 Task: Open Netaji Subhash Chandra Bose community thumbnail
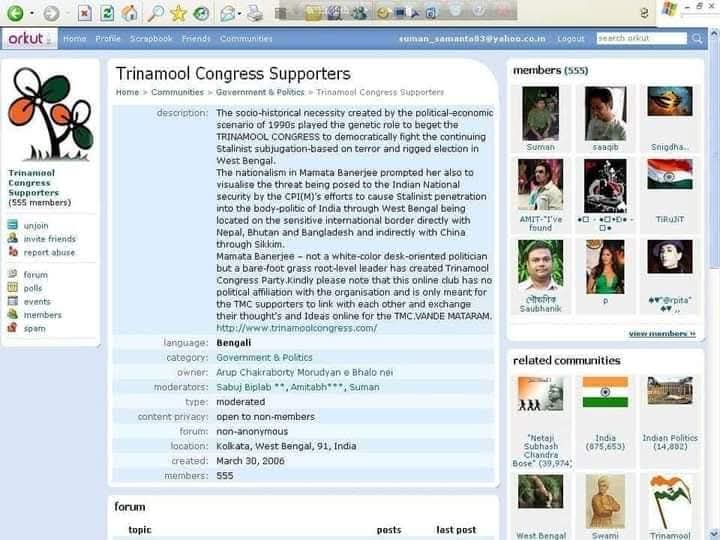(540, 394)
